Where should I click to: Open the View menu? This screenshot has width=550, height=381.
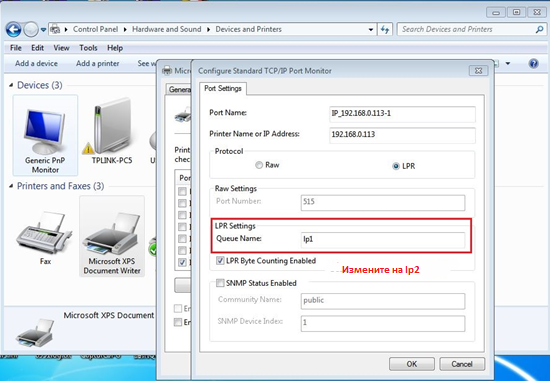(61, 48)
